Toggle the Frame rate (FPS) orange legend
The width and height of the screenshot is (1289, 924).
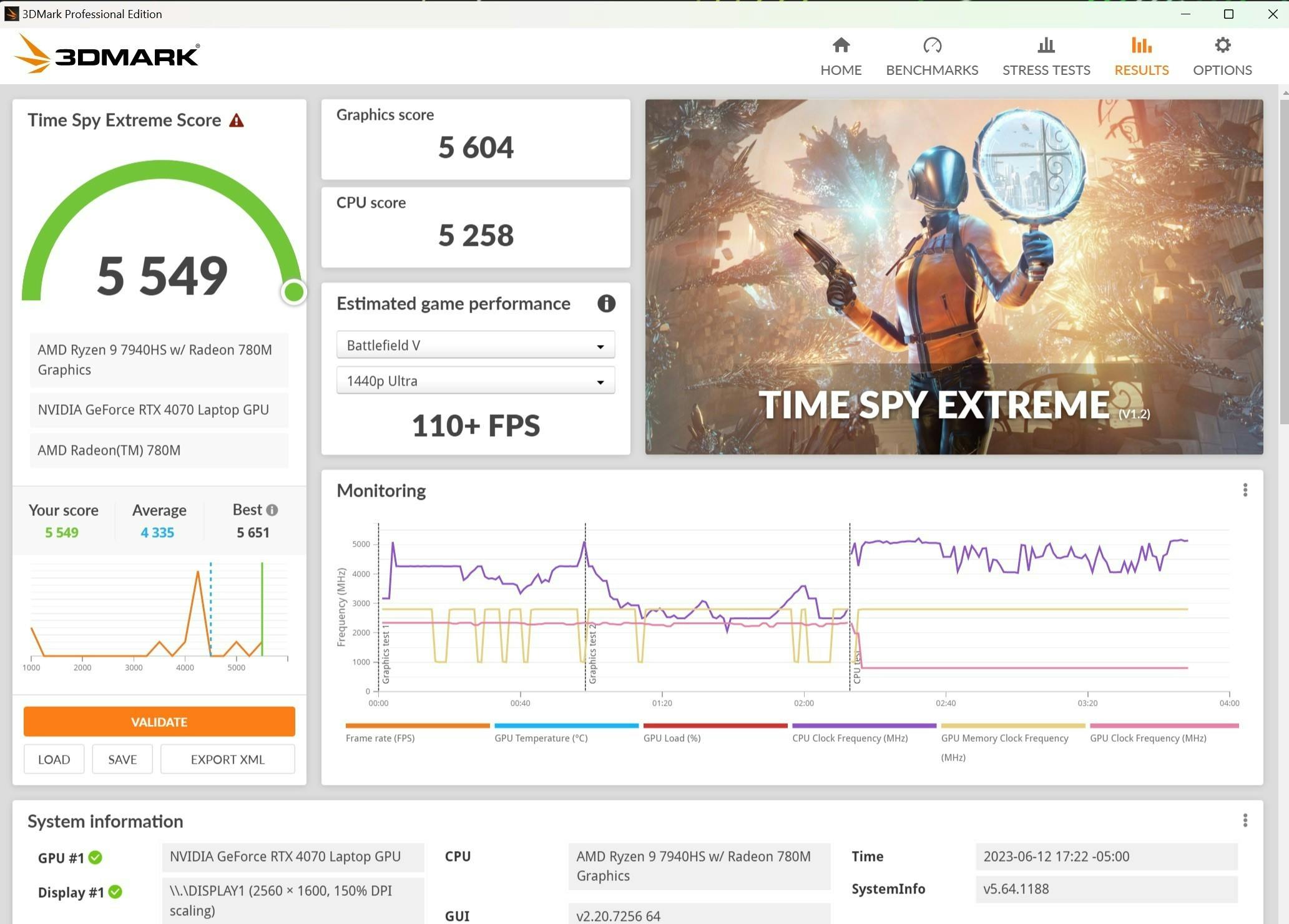click(417, 733)
